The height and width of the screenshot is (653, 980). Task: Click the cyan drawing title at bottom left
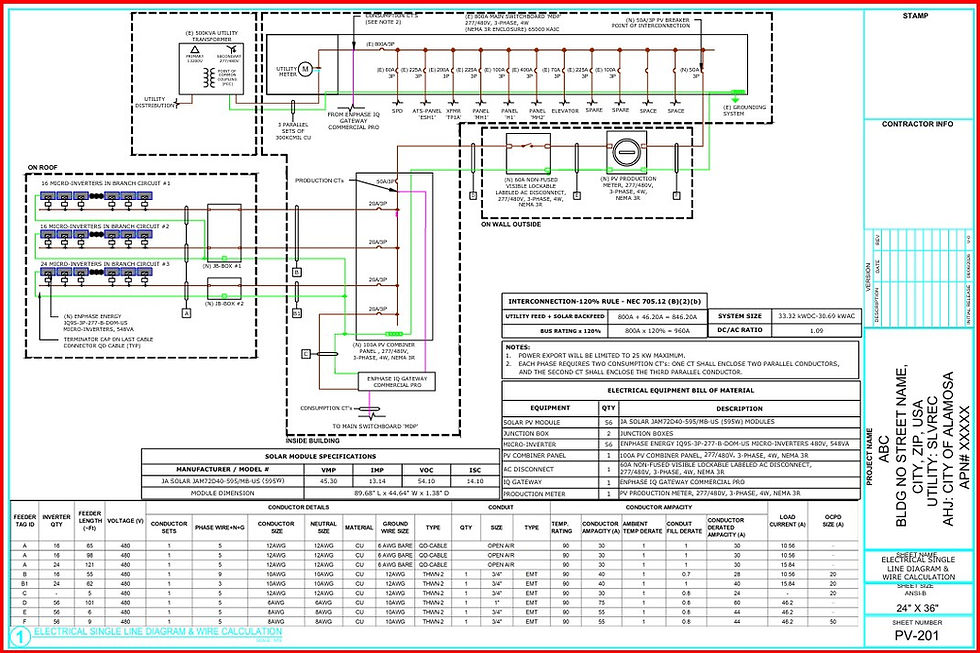(158, 632)
